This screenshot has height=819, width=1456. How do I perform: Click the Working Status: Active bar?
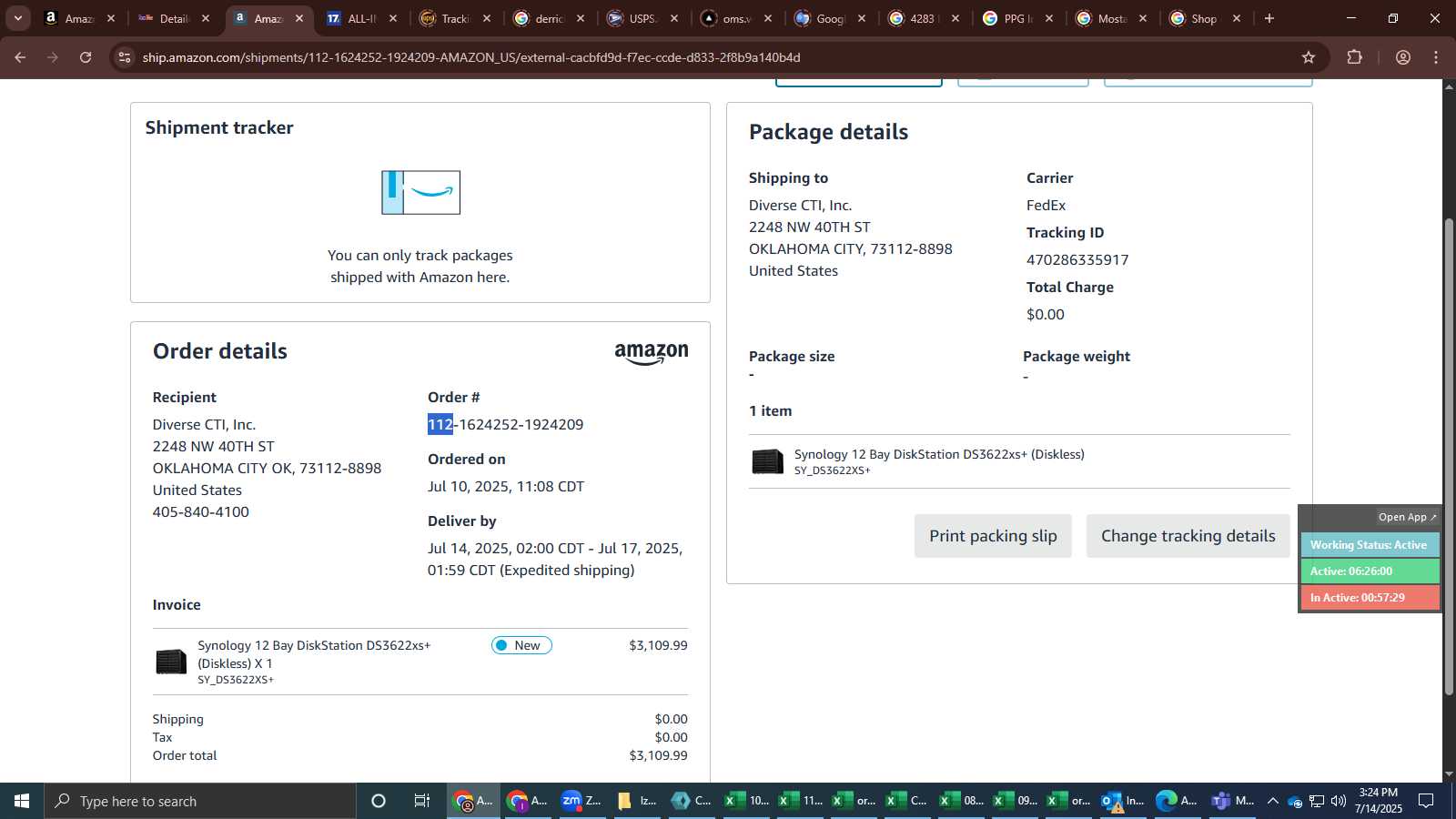[1370, 545]
